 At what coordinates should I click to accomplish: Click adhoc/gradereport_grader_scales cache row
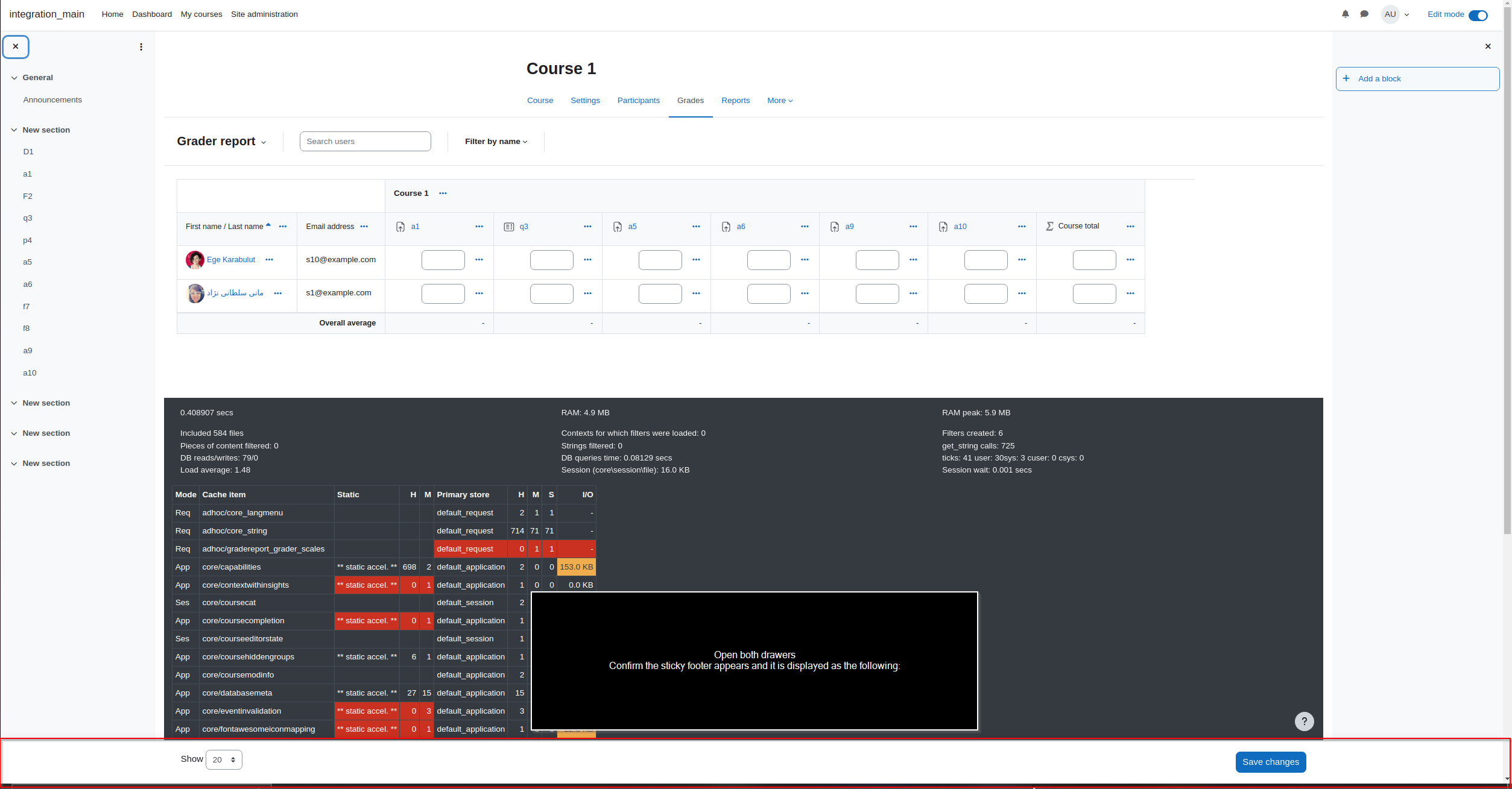coord(384,549)
